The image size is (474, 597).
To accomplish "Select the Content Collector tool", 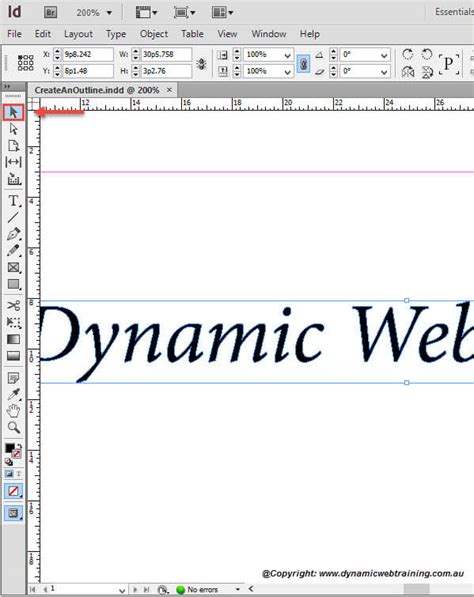I will click(x=13, y=179).
